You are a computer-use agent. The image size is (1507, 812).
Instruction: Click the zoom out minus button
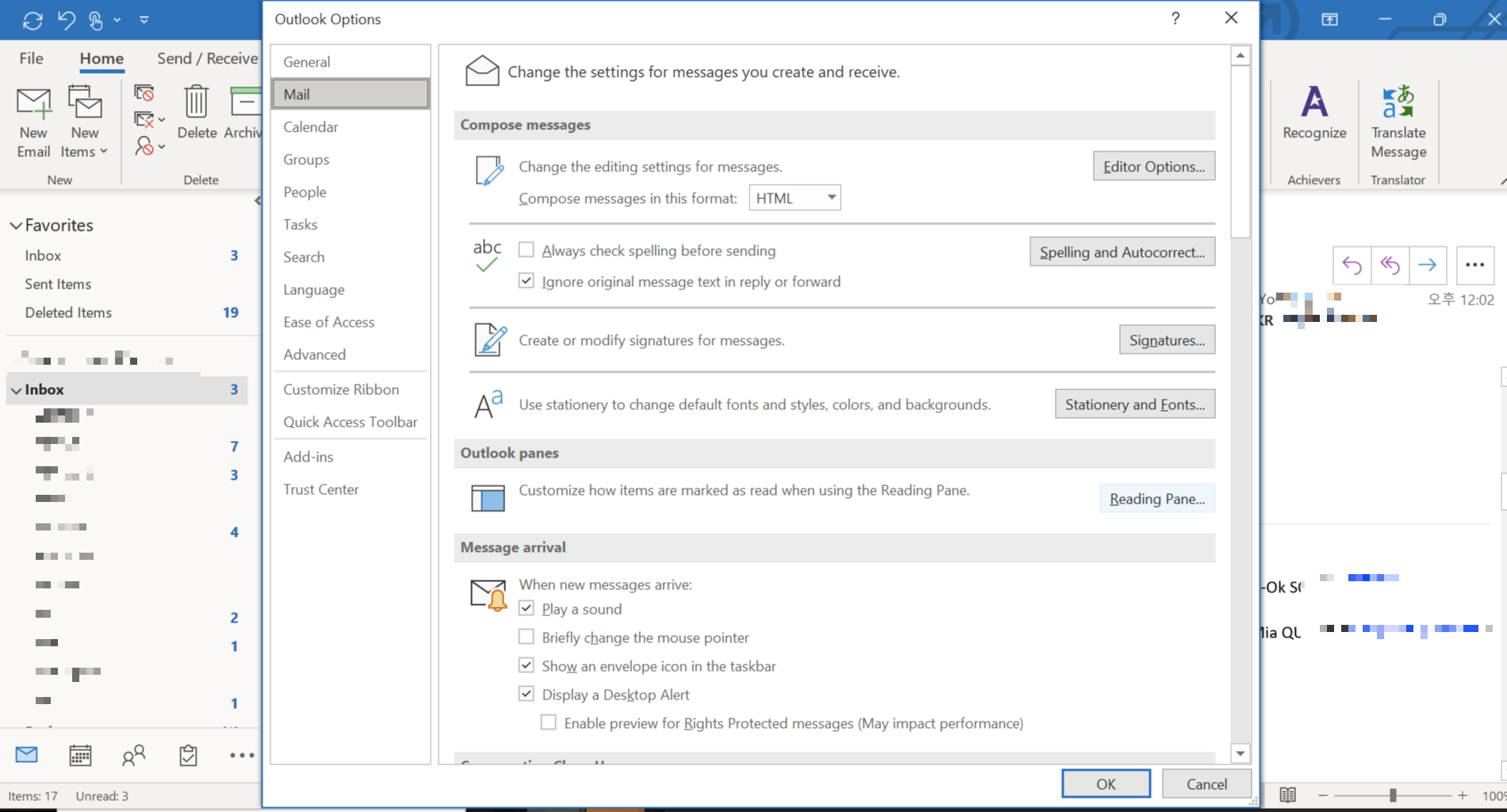click(1323, 795)
